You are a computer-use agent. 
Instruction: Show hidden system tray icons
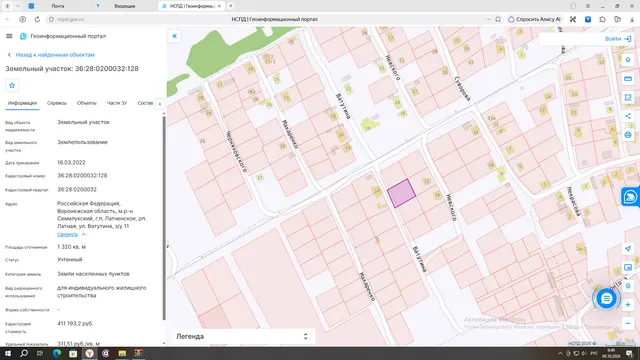coord(560,353)
